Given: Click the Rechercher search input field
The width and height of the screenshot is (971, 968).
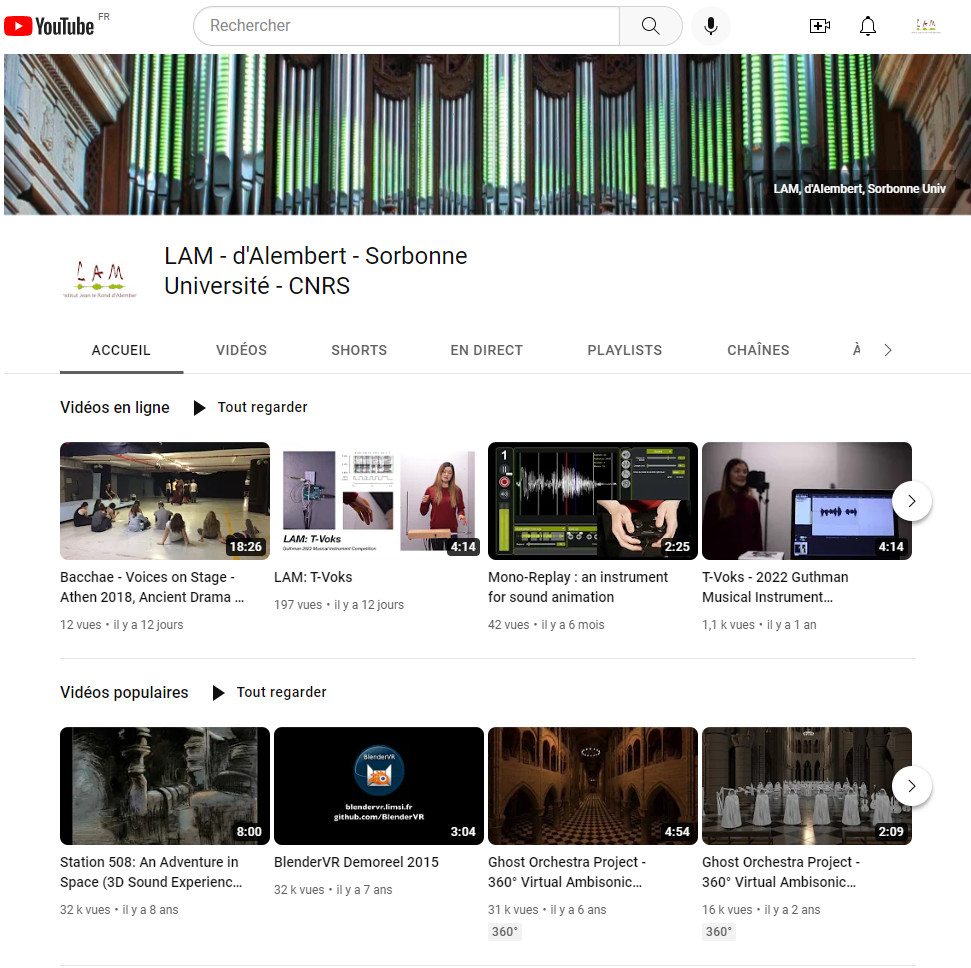Looking at the screenshot, I should coord(400,26).
